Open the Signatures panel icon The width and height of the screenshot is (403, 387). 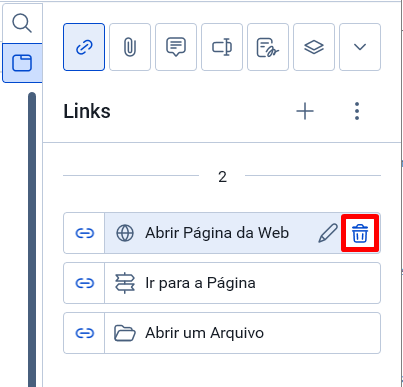268,47
